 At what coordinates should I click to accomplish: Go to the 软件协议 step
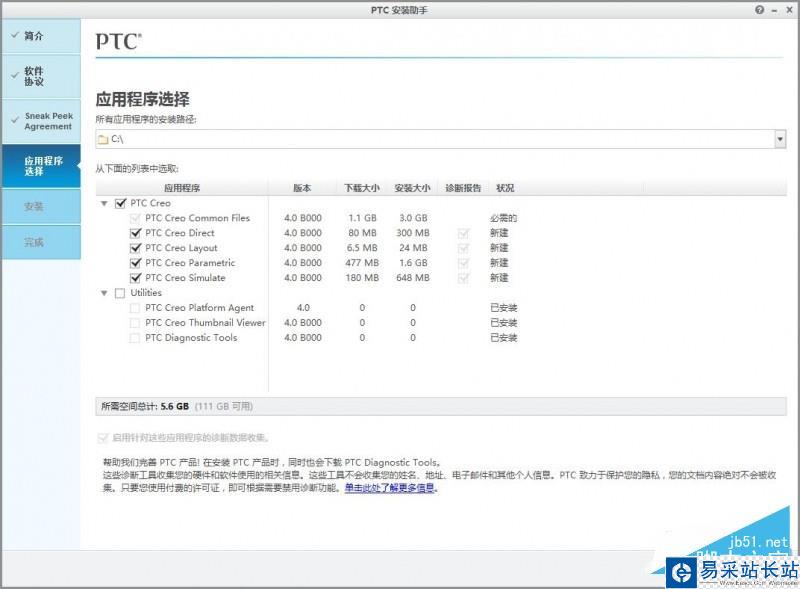41,77
